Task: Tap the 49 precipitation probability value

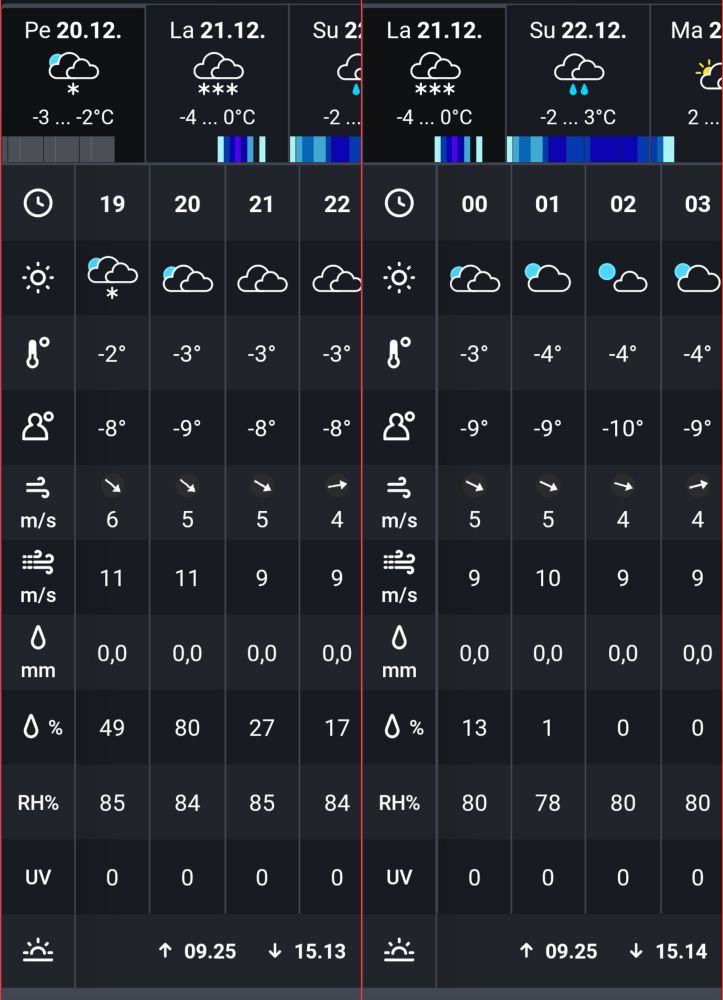Action: pos(112,728)
